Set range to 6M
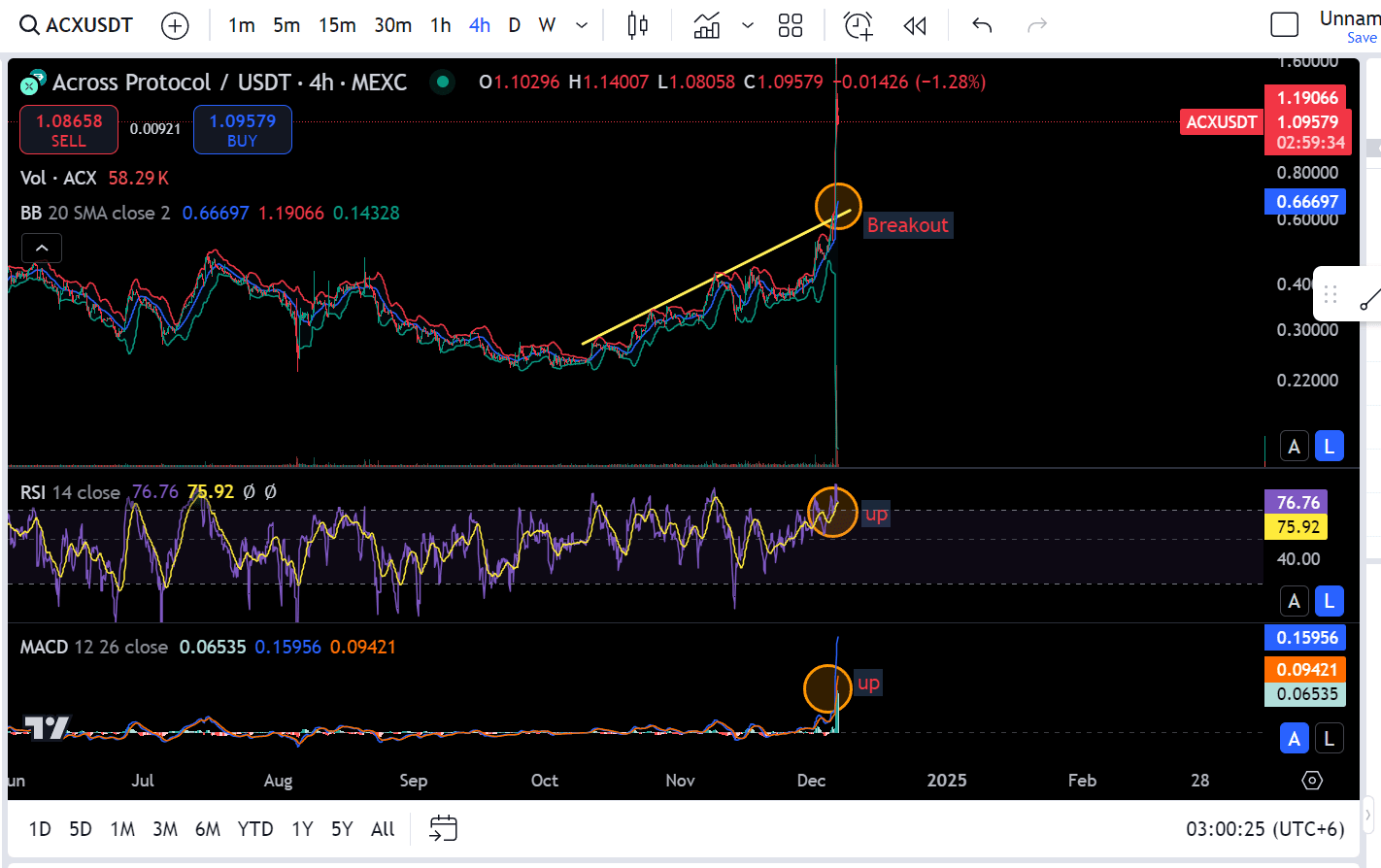The height and width of the screenshot is (868, 1381). [x=208, y=829]
